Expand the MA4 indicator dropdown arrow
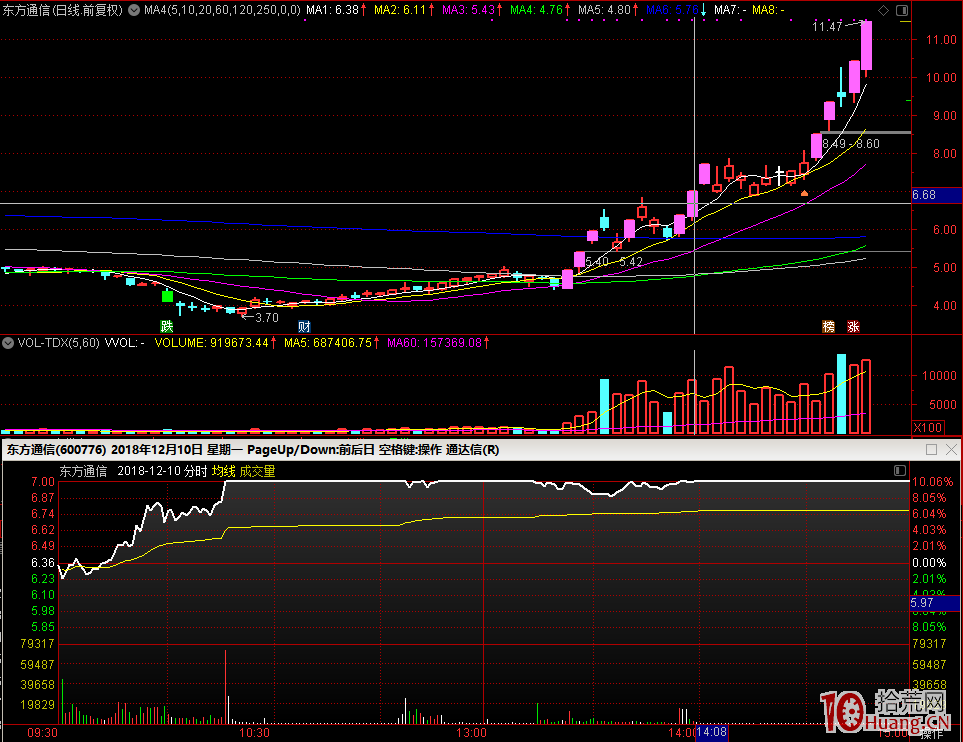963x742 pixels. [x=135, y=10]
